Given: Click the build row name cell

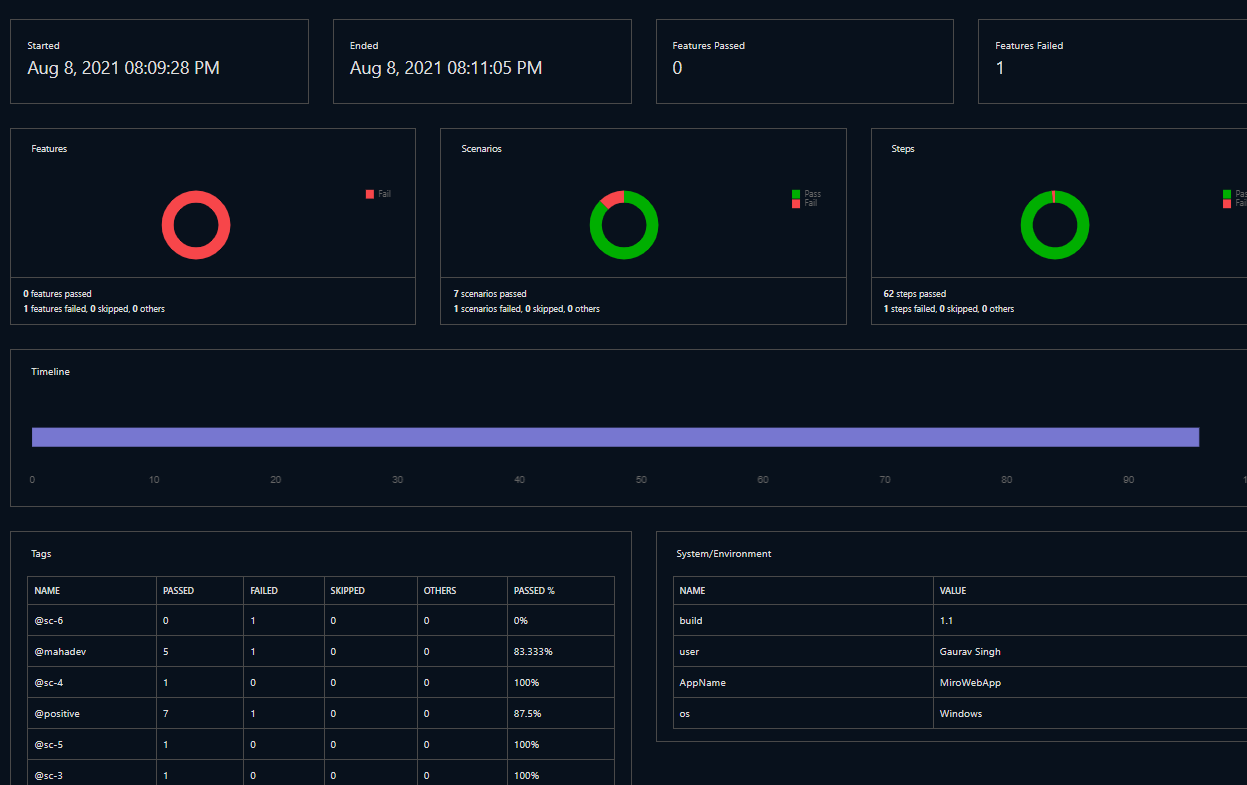Looking at the screenshot, I should (x=691, y=621).
